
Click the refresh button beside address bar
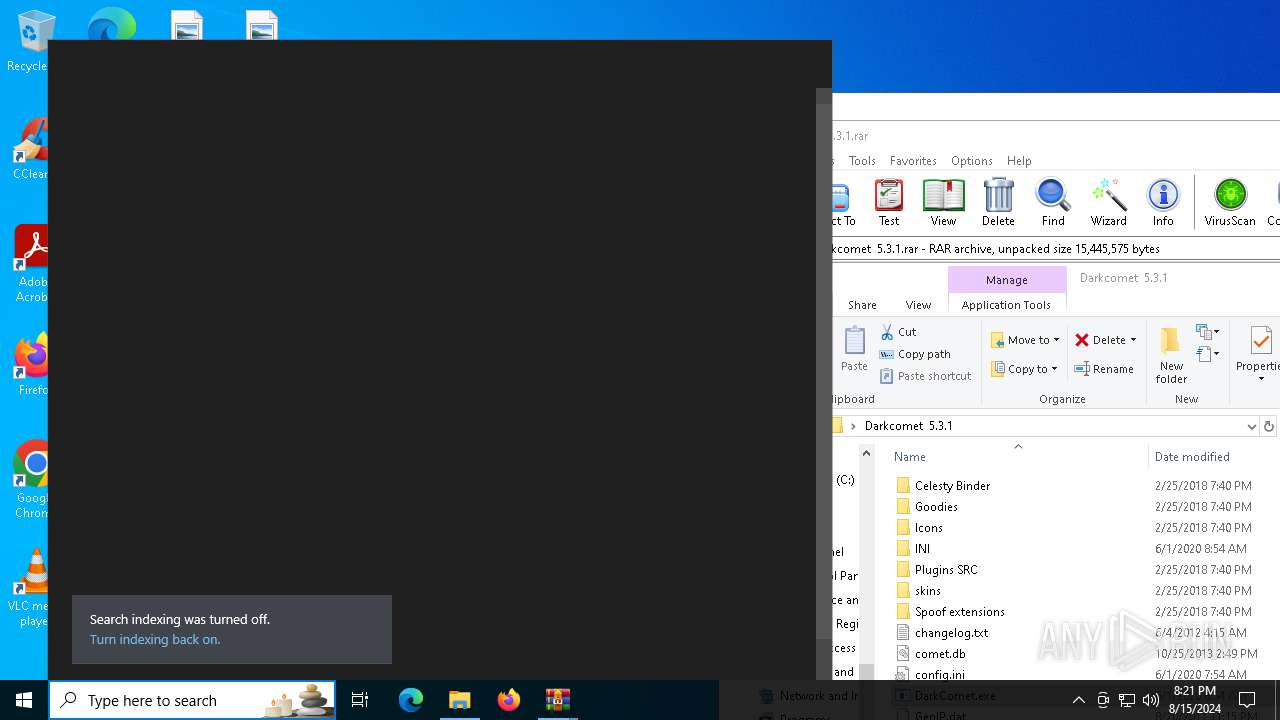tap(1268, 426)
